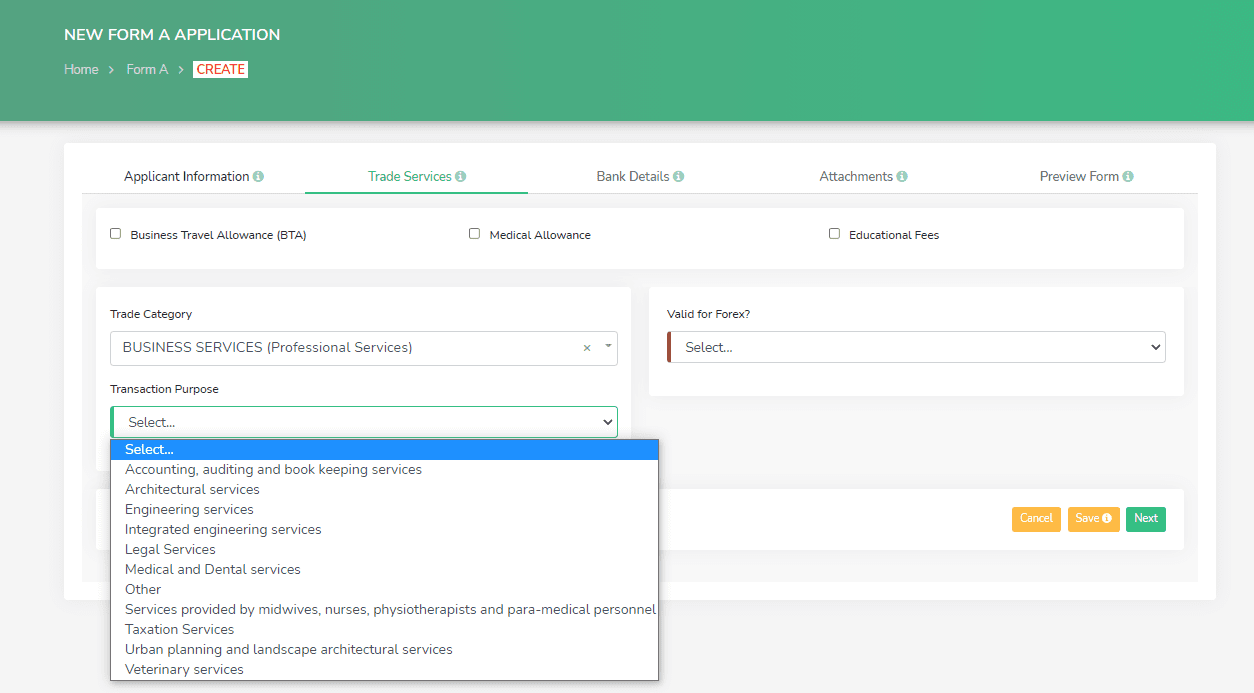The width and height of the screenshot is (1254, 693).
Task: Click the info icon beside Preview Form
Action: pos(1128,175)
